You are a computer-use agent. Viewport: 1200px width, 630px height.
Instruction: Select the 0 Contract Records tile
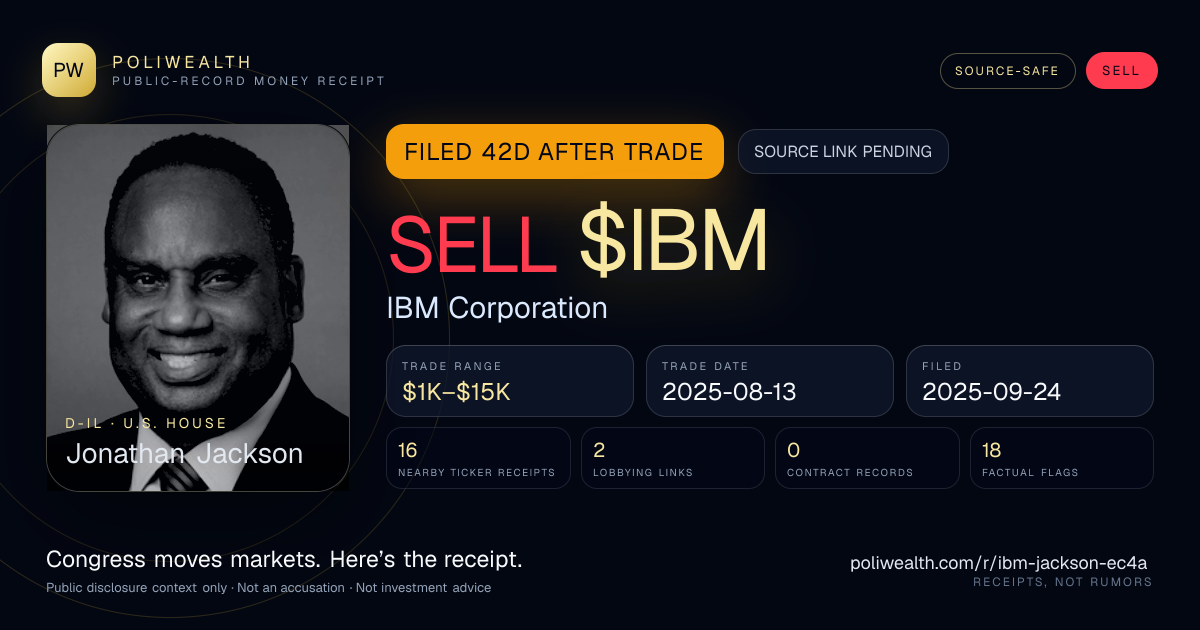(x=867, y=458)
